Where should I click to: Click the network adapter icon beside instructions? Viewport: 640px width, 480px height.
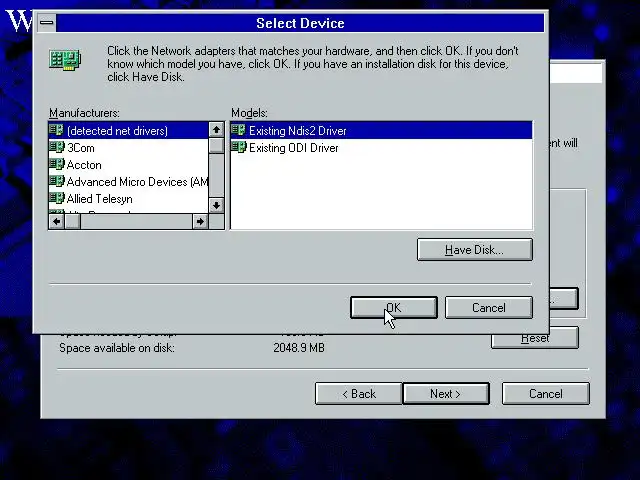[x=65, y=60]
